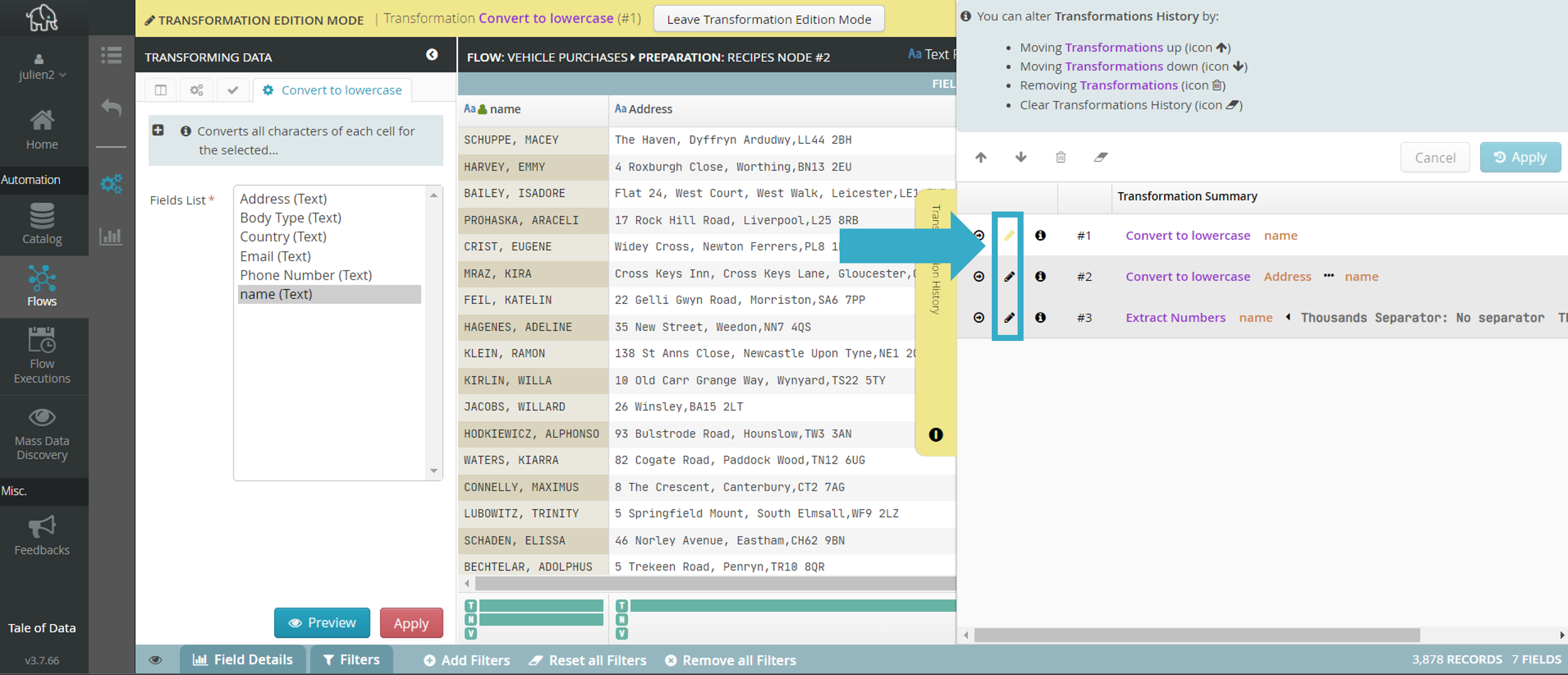Open the Home section in sidebar
The width and height of the screenshot is (1568, 675).
tap(42, 130)
